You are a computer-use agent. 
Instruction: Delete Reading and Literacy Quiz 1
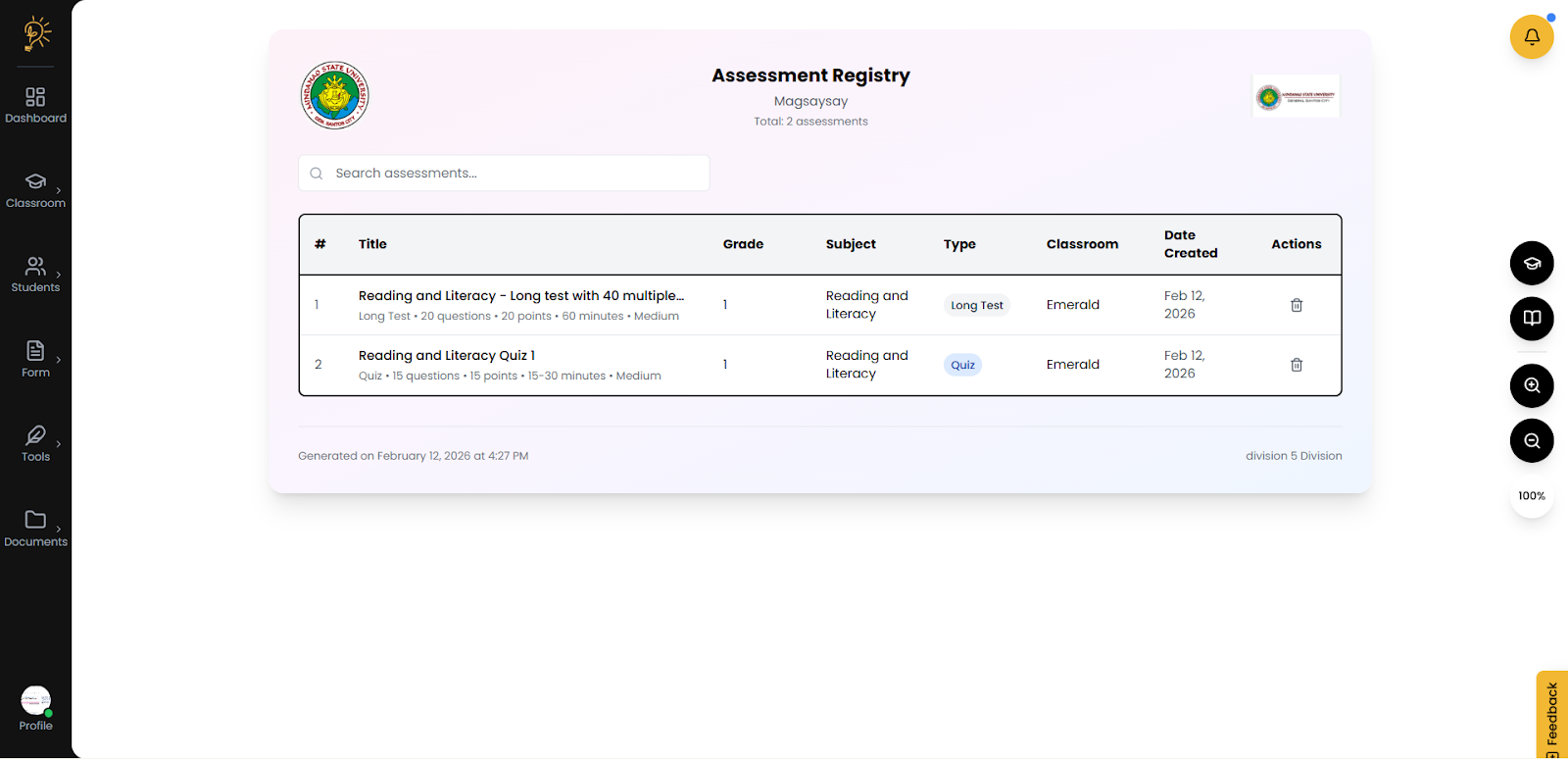1296,365
